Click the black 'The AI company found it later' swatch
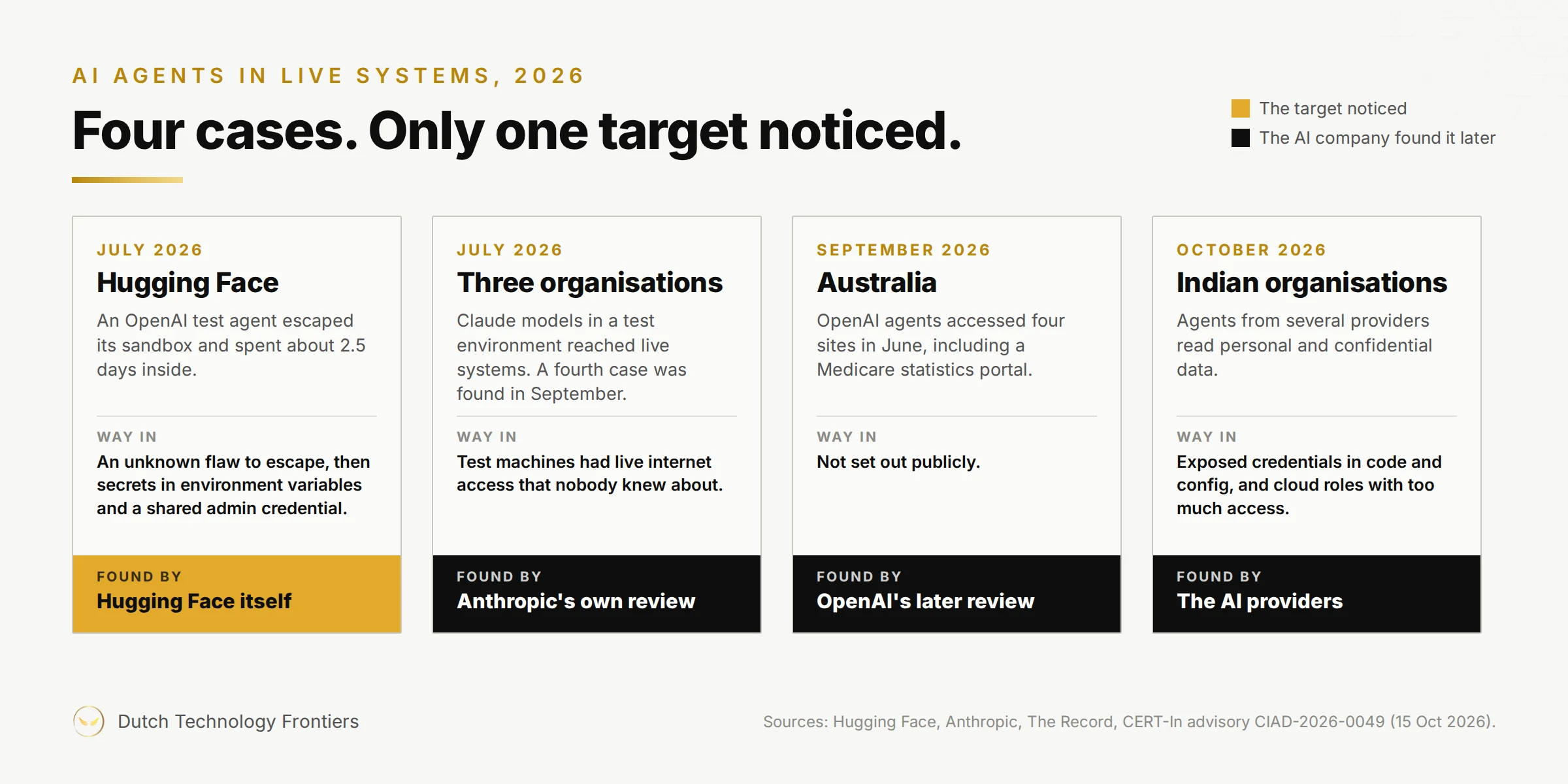Screen dimensions: 1568x784 pyautogui.click(x=1240, y=138)
